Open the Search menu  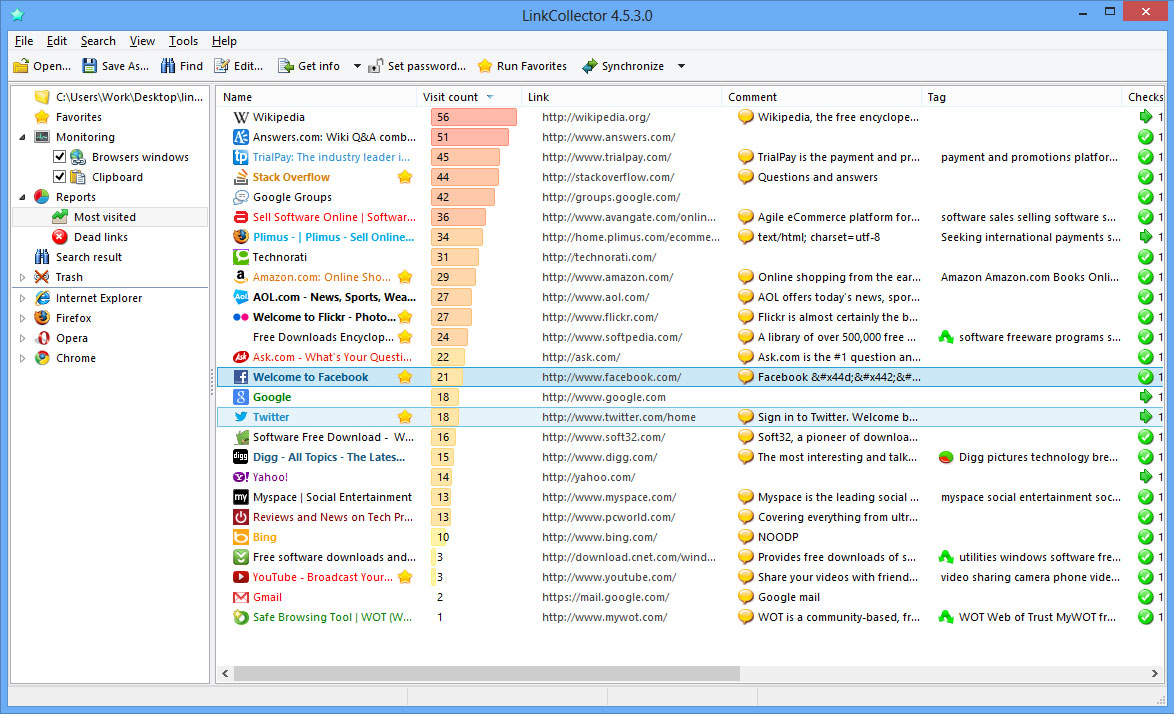click(x=97, y=41)
